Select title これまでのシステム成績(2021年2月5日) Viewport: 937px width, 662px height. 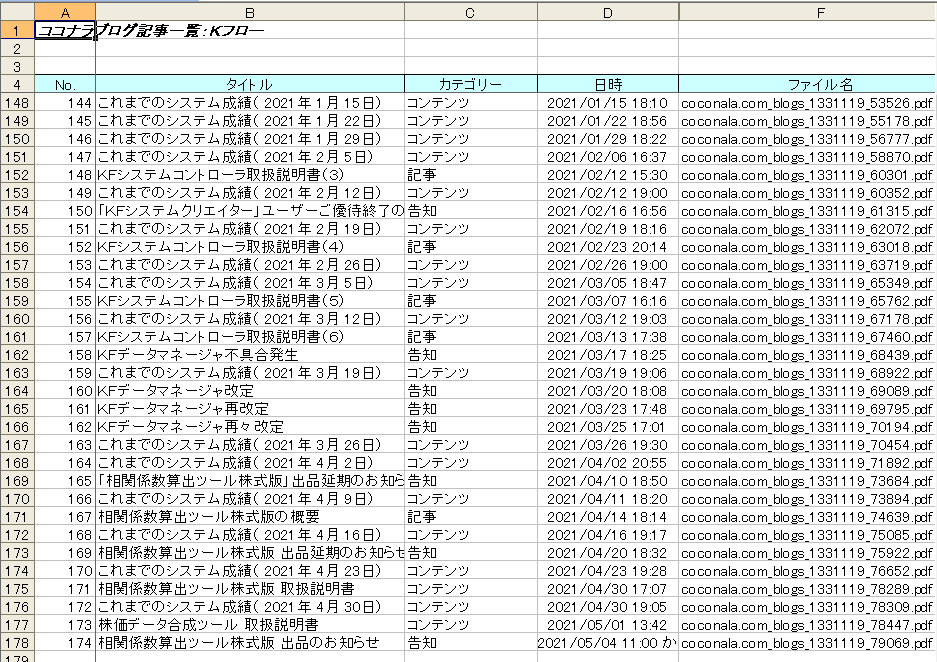pos(250,157)
